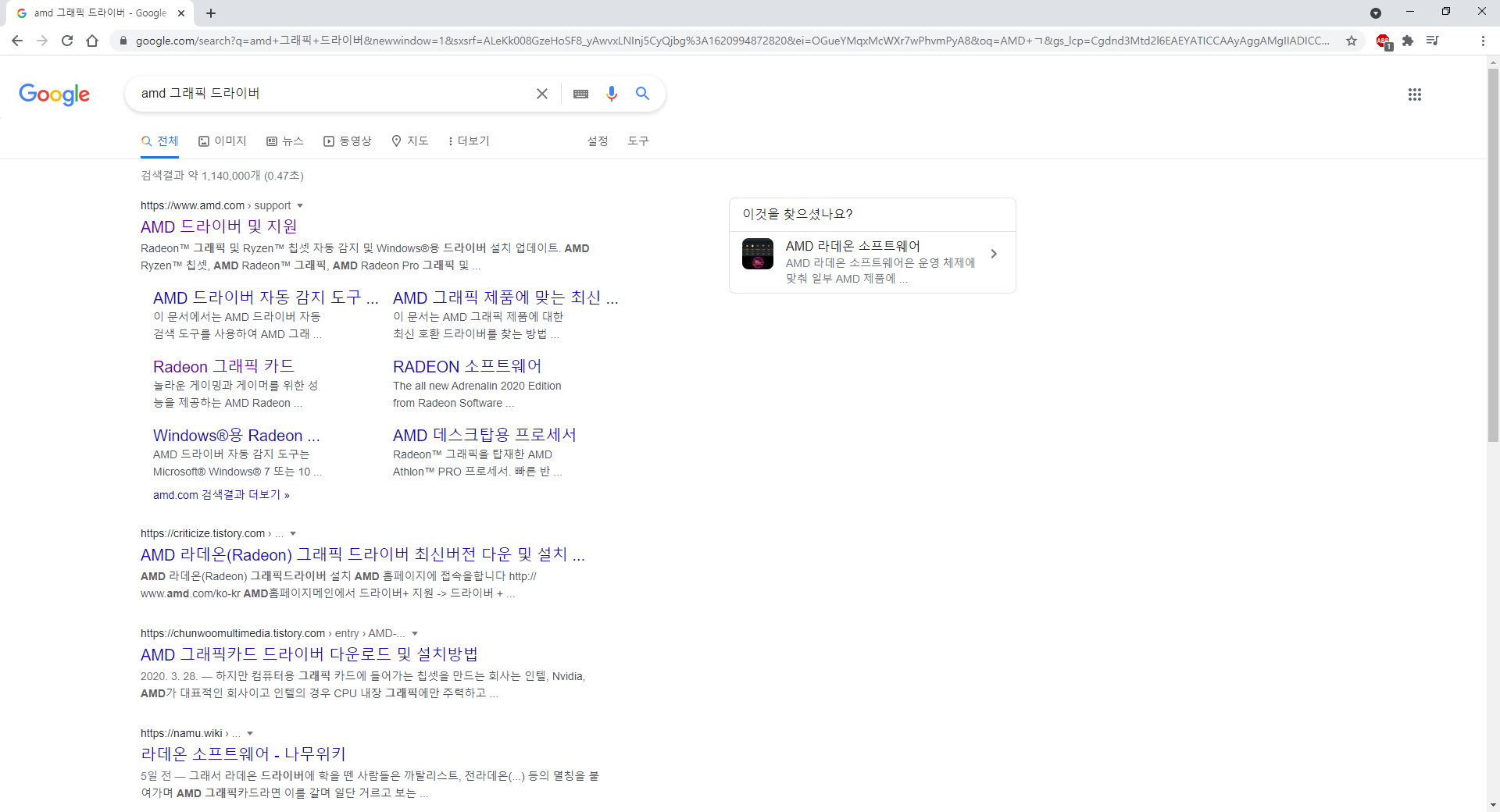Open a new tab with plus button

(211, 12)
